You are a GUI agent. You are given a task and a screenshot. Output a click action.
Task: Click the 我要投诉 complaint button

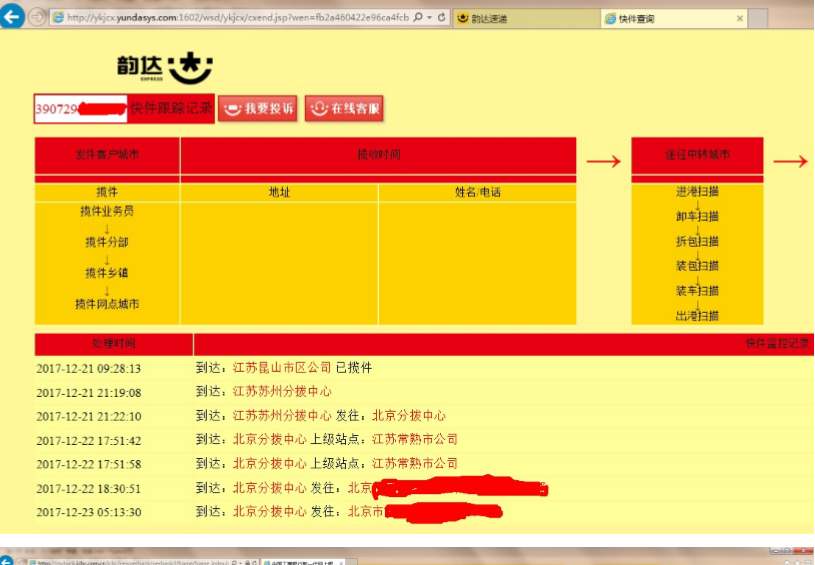(x=258, y=109)
